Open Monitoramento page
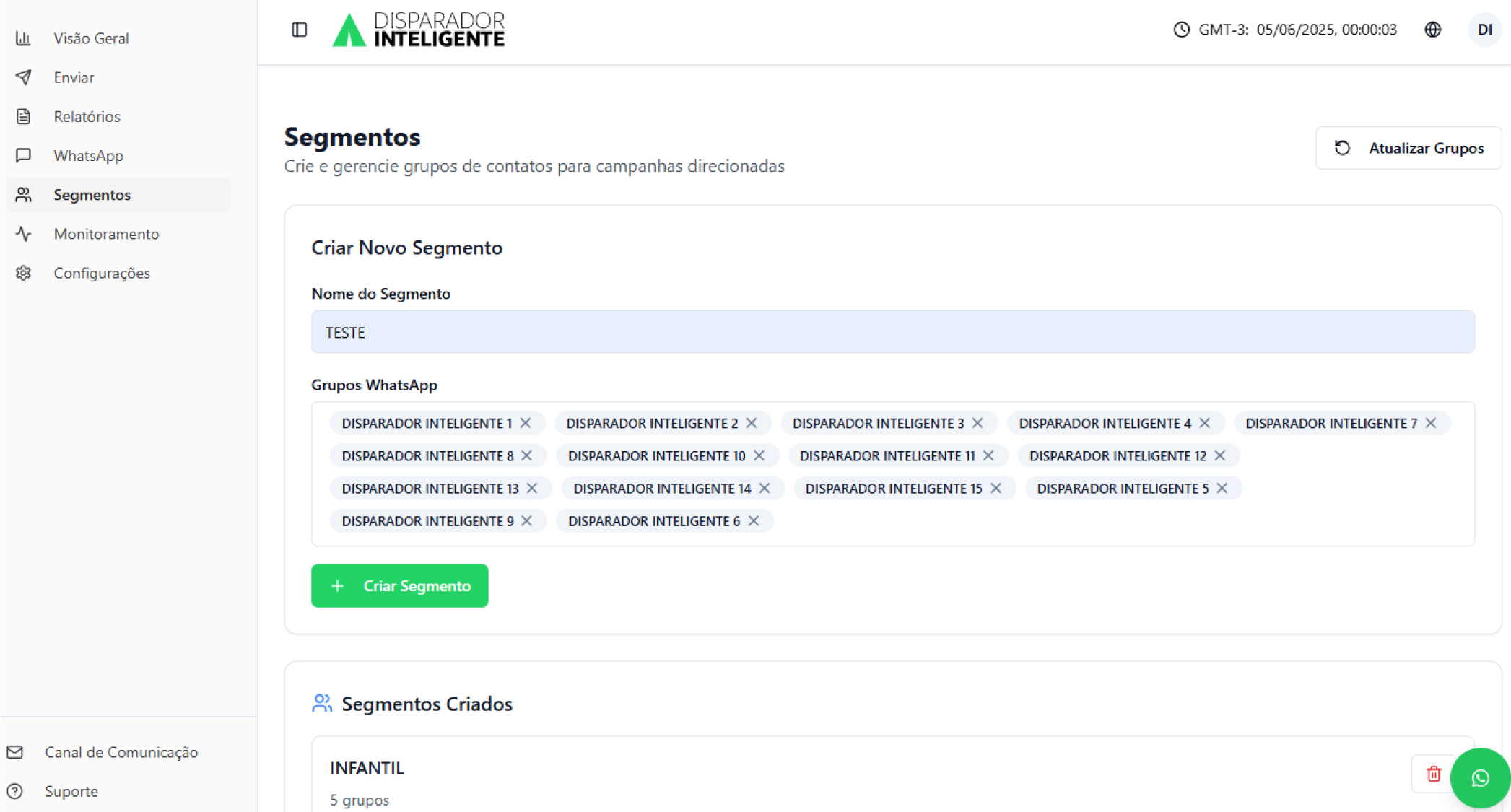The width and height of the screenshot is (1511, 812). click(x=118, y=234)
